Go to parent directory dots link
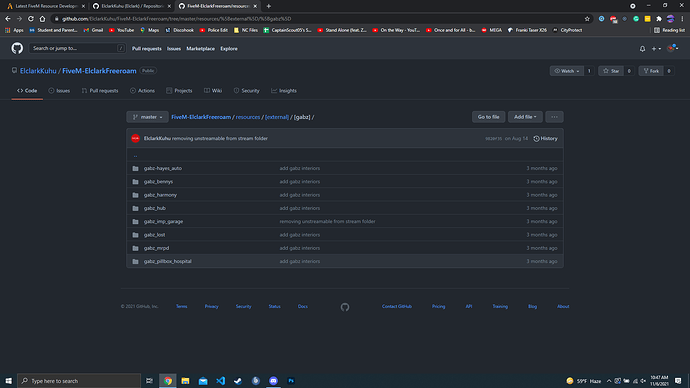Screen dimensions: 690x388 [x=136, y=155]
